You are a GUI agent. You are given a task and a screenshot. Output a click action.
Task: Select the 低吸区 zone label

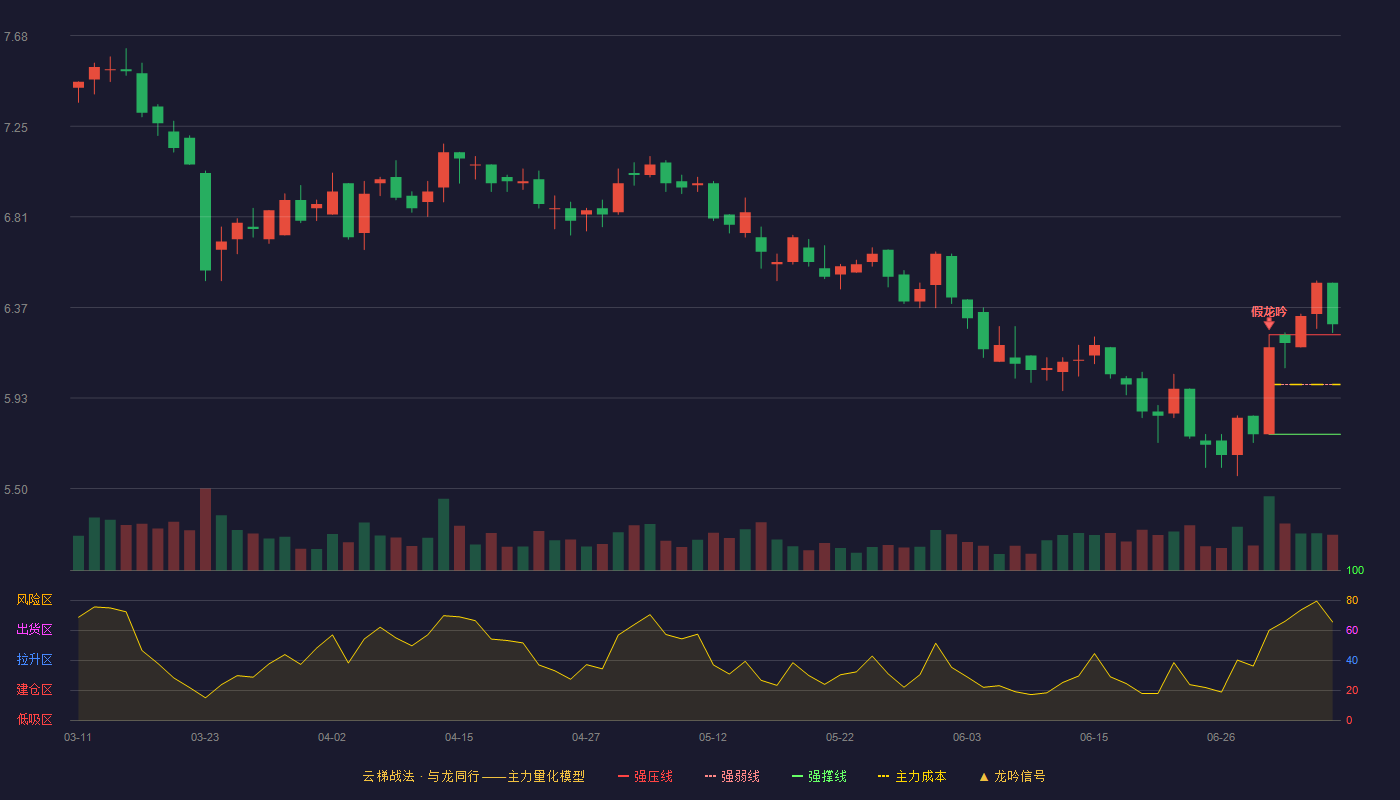pyautogui.click(x=34, y=719)
